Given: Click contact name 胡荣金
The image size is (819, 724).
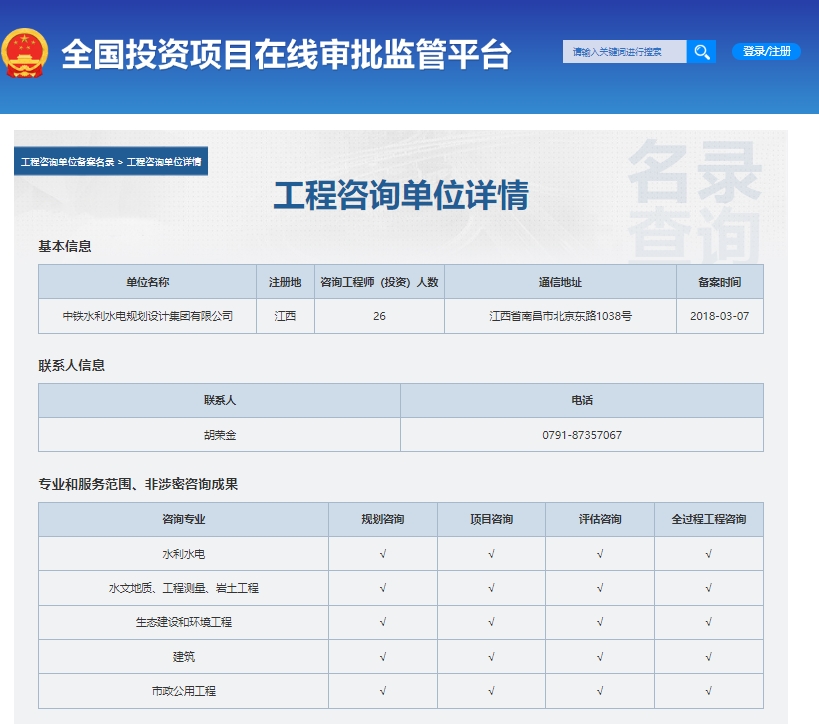Looking at the screenshot, I should click(x=220, y=435).
